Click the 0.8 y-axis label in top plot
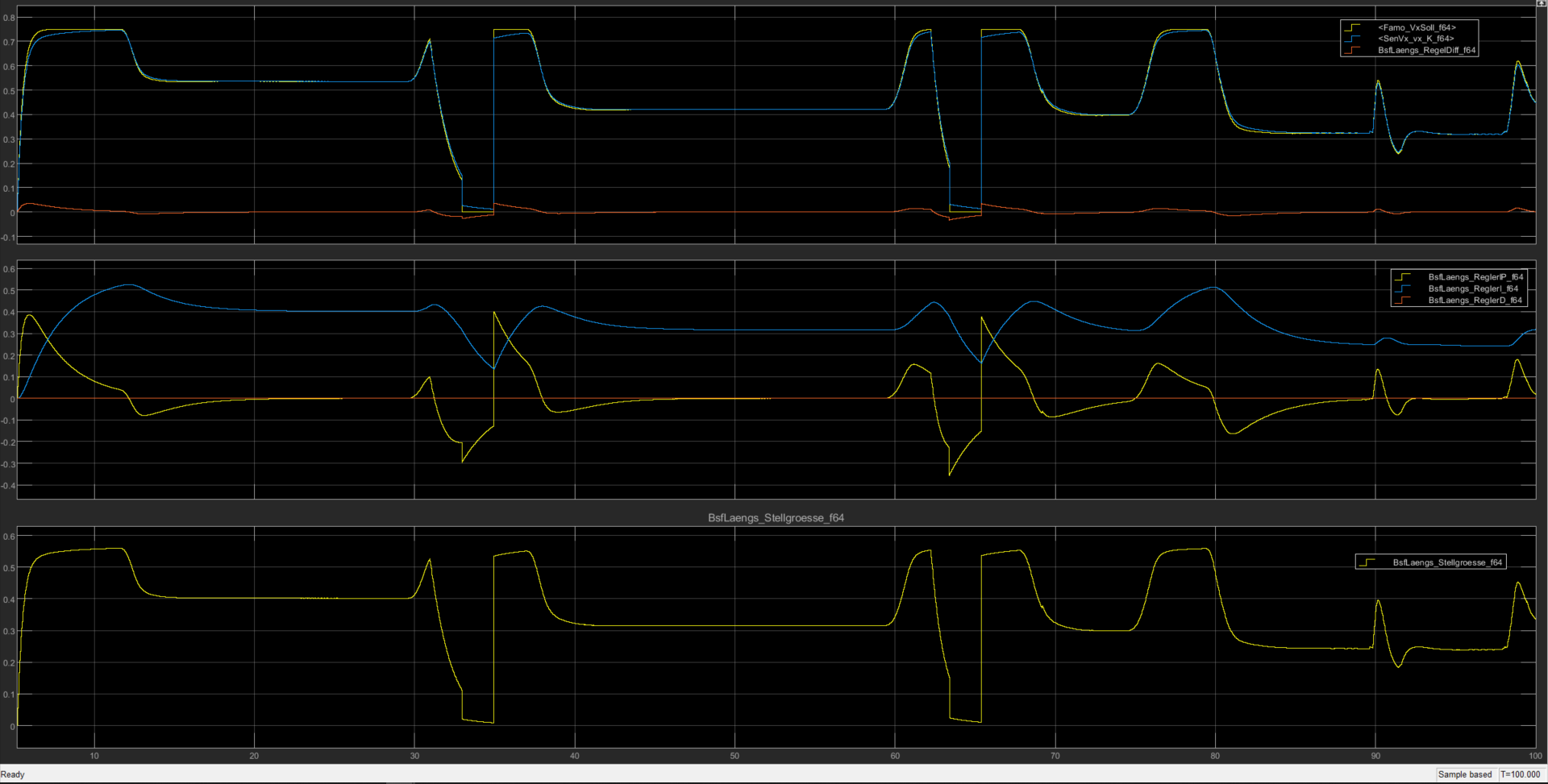 tap(8, 18)
